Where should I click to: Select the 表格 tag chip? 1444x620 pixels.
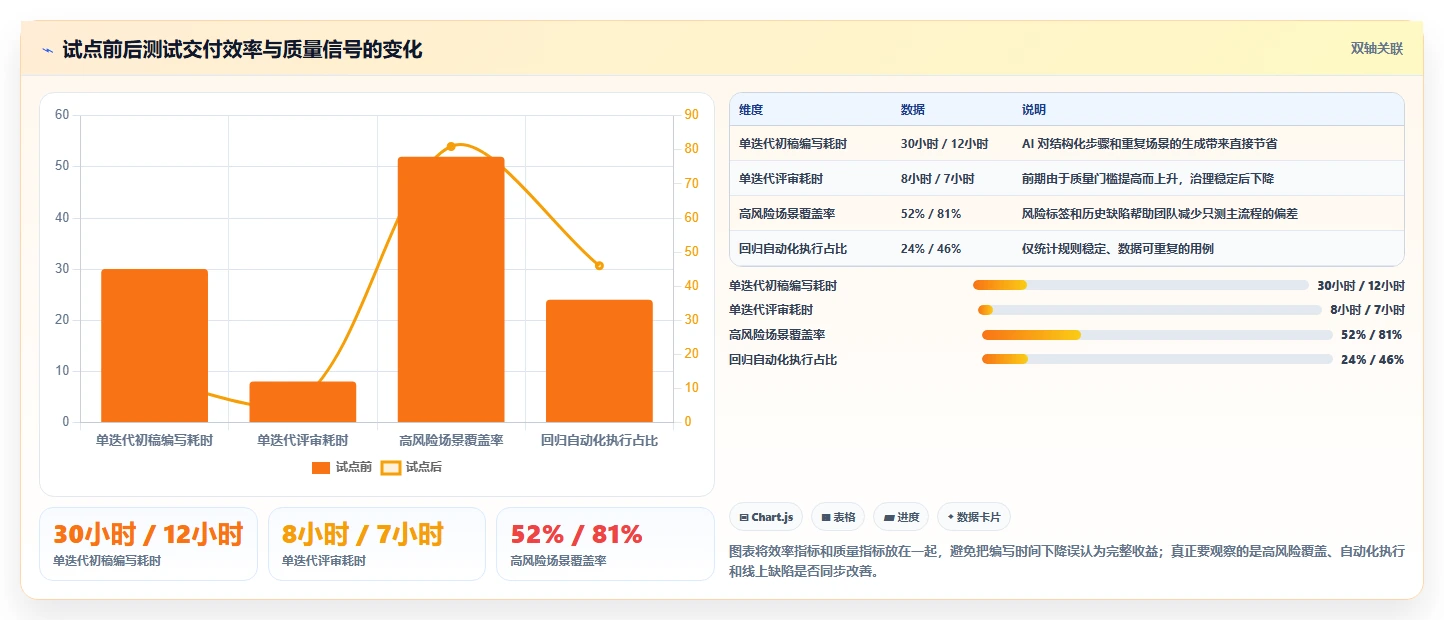(838, 517)
